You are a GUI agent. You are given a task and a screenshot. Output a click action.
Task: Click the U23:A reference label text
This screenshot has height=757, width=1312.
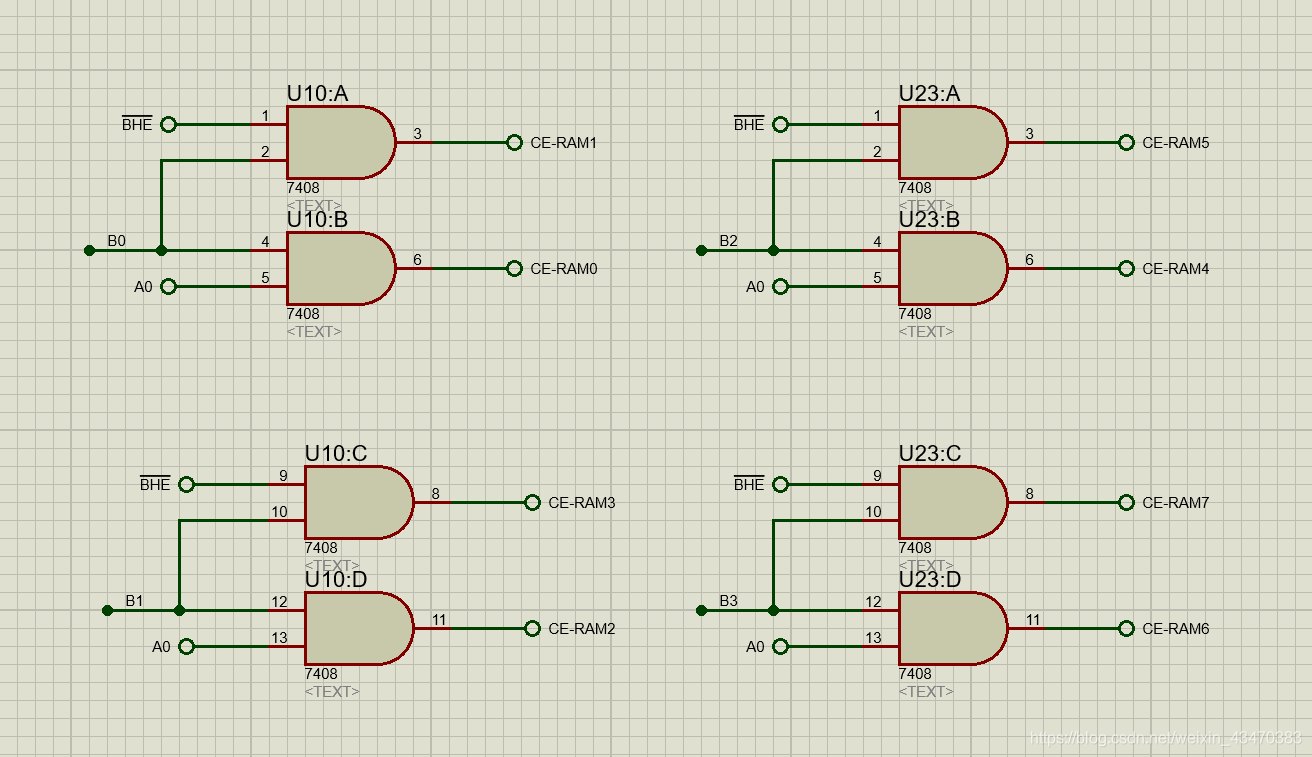pos(929,93)
